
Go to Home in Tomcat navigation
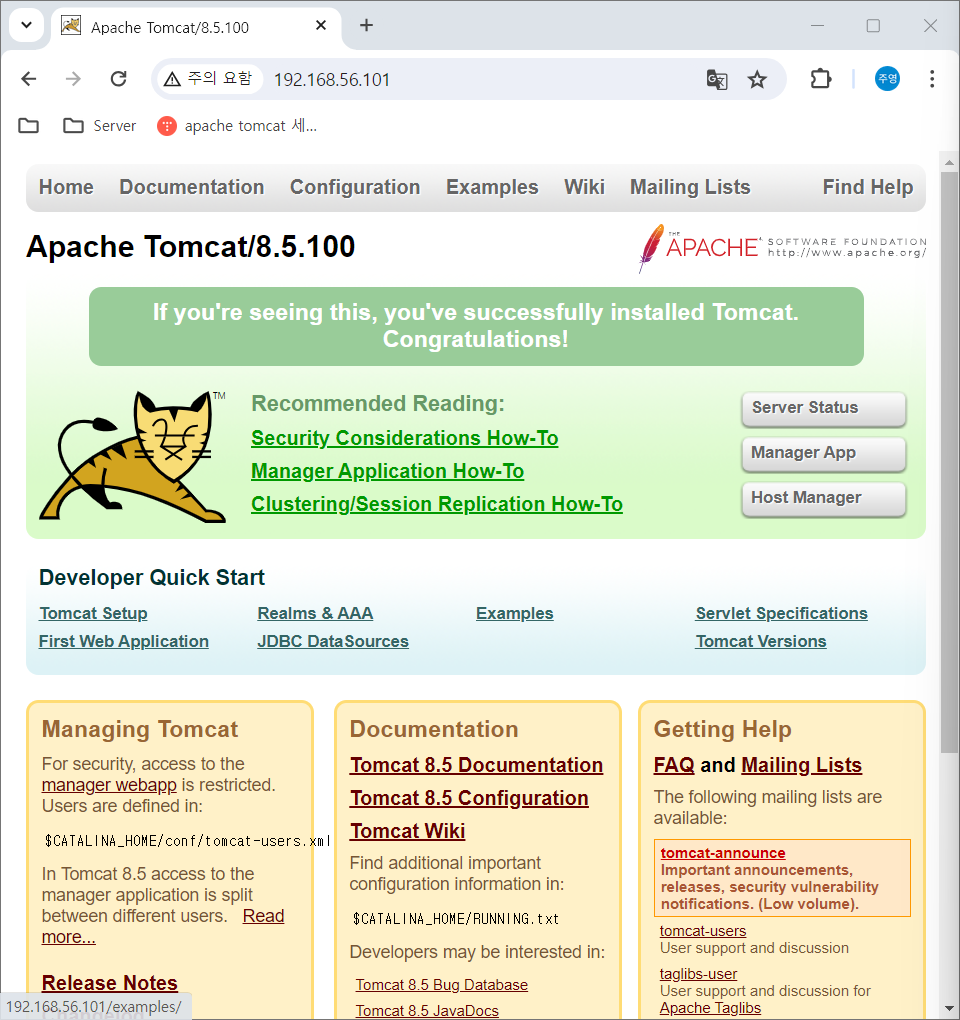click(x=66, y=187)
